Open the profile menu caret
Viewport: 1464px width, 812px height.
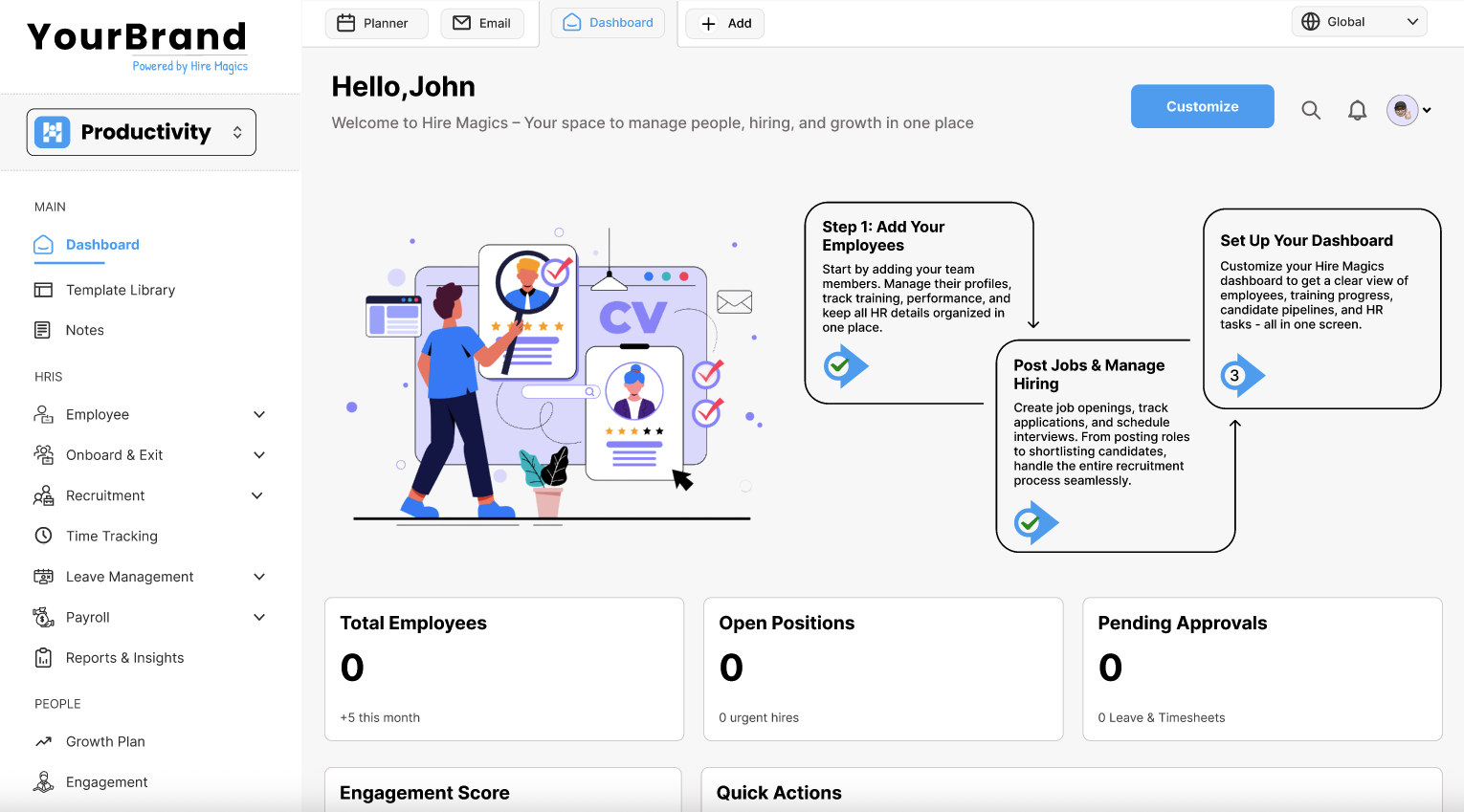click(x=1427, y=110)
